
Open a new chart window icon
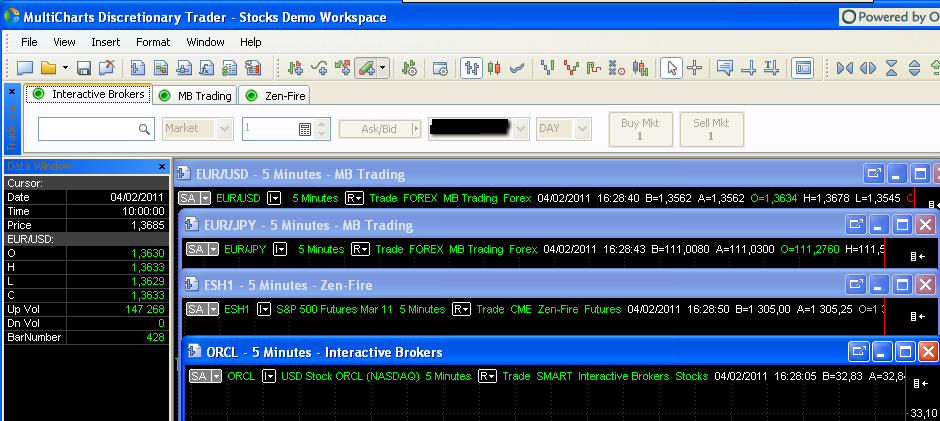coord(138,68)
